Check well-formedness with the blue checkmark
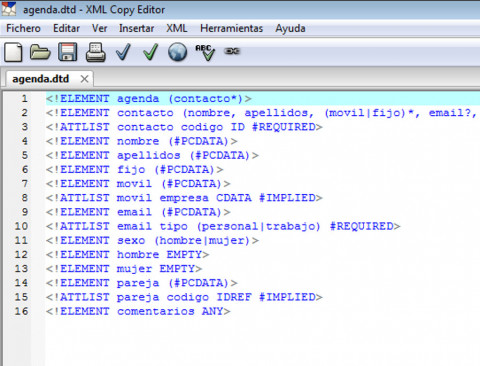This screenshot has height=366, width=480. coord(123,52)
